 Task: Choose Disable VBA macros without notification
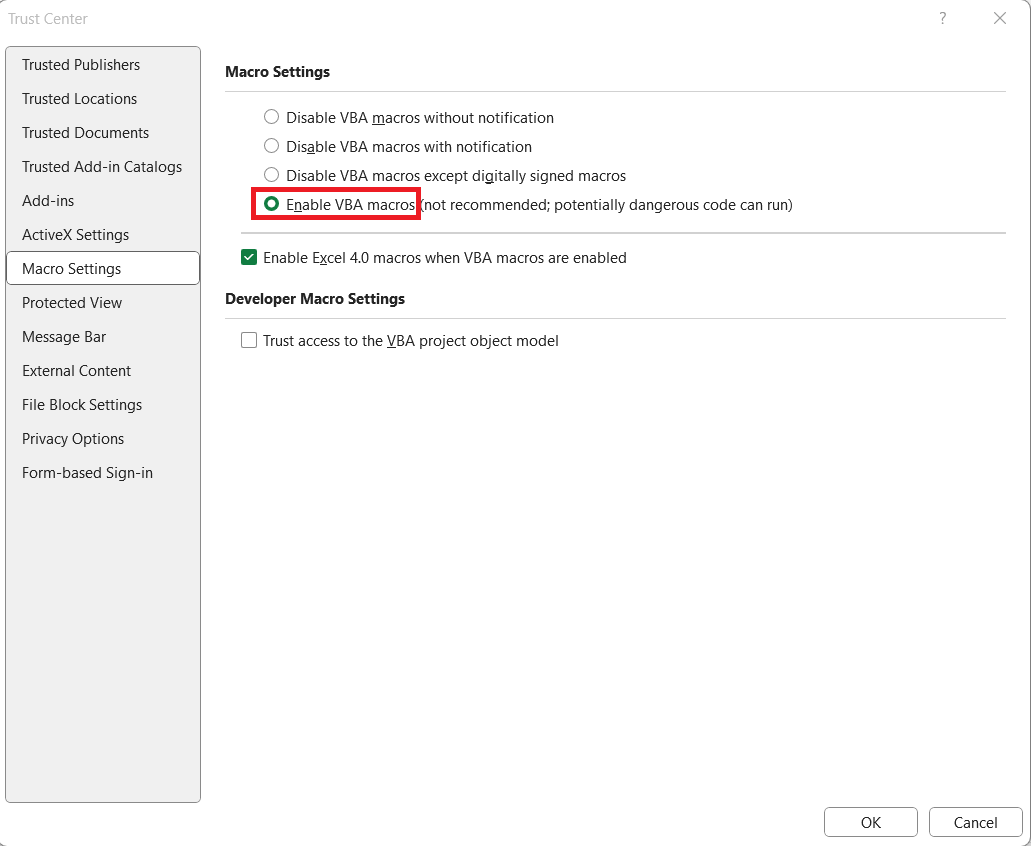coord(271,117)
